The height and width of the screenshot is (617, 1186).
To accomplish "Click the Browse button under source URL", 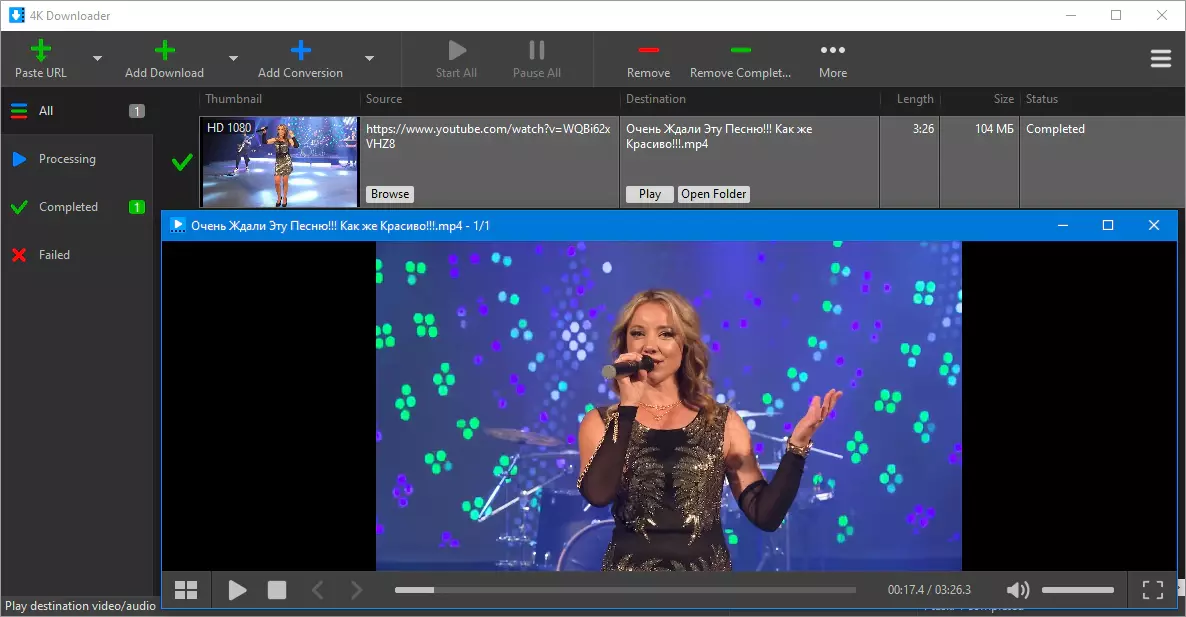I will (x=390, y=194).
